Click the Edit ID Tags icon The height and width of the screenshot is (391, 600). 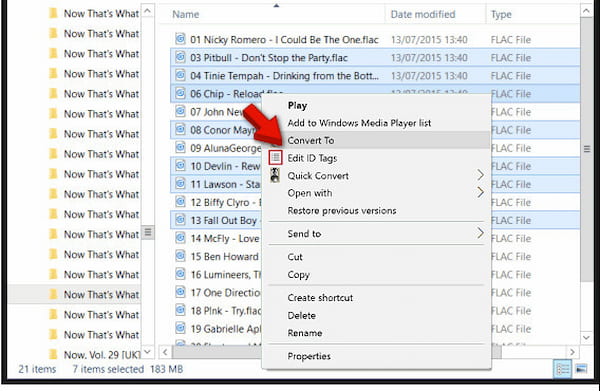275,158
